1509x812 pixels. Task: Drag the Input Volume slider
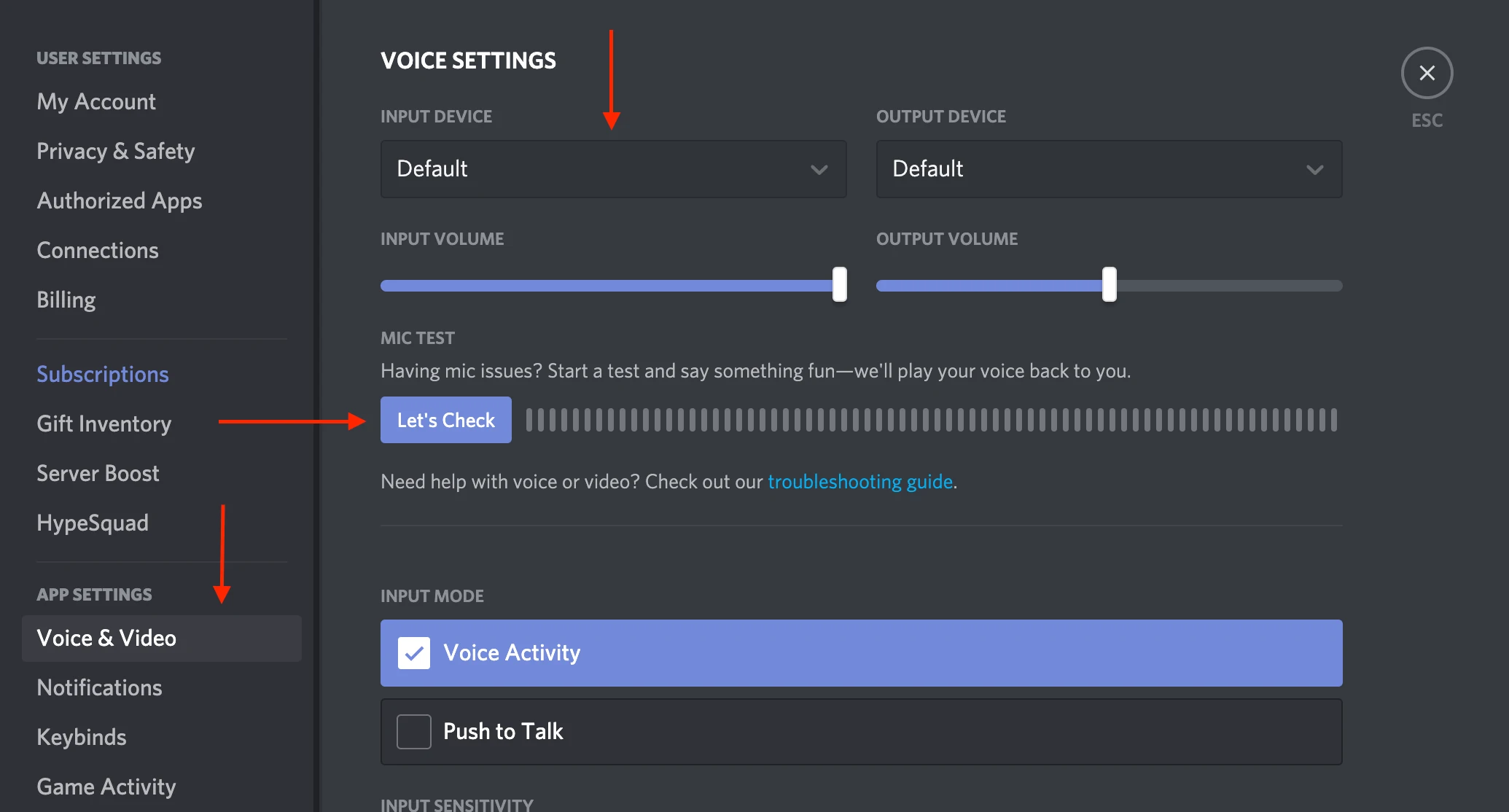click(x=839, y=286)
